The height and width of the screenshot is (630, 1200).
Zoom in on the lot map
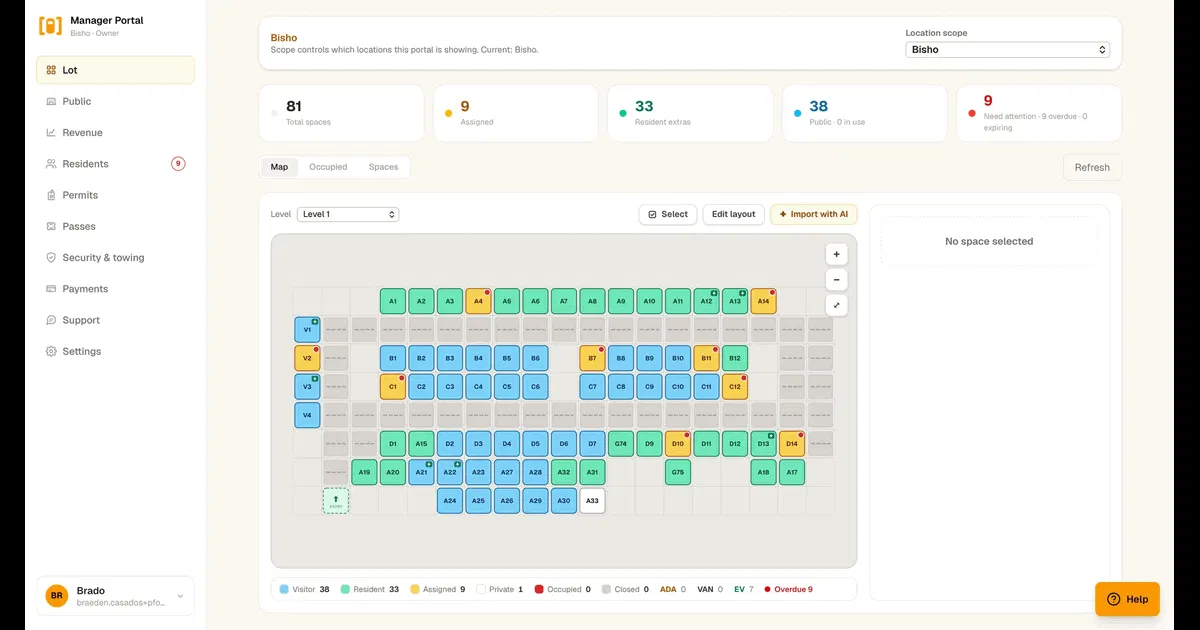click(x=837, y=254)
